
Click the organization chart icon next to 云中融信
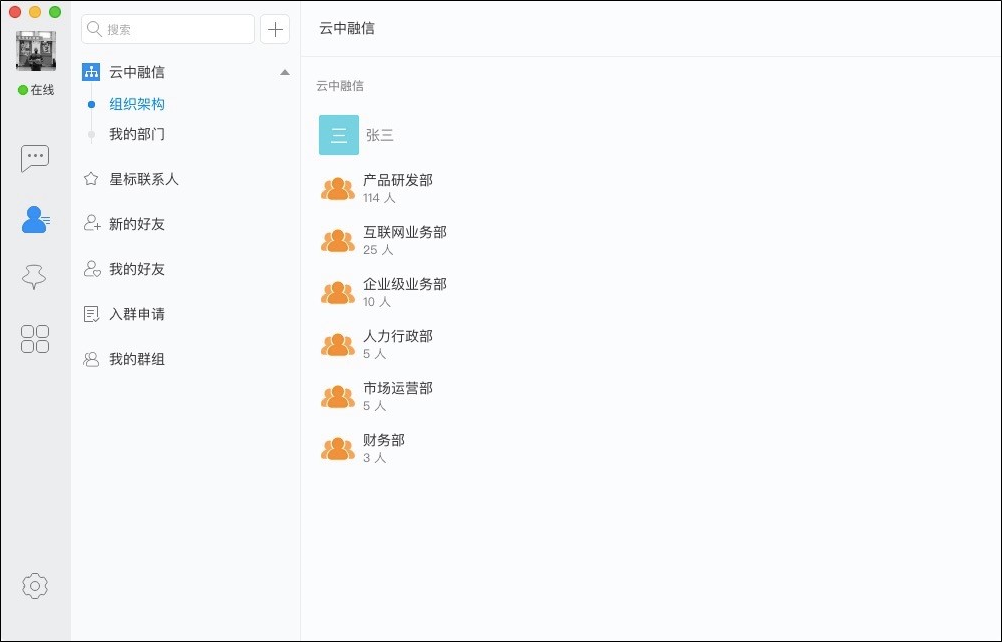[x=91, y=71]
